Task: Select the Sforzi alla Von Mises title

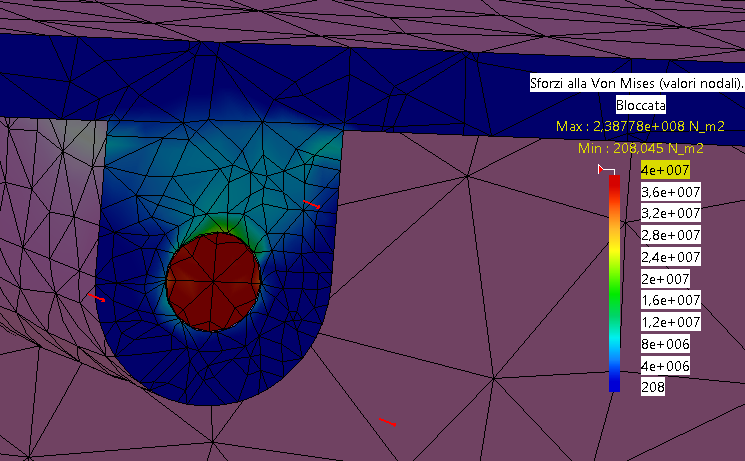Action: [x=636, y=83]
